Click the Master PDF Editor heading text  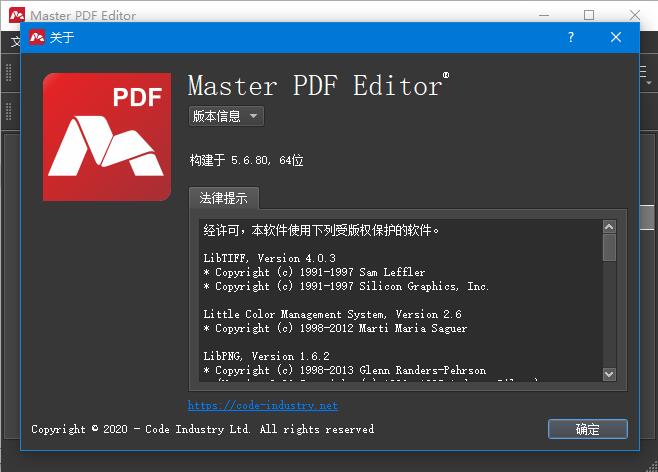(318, 85)
